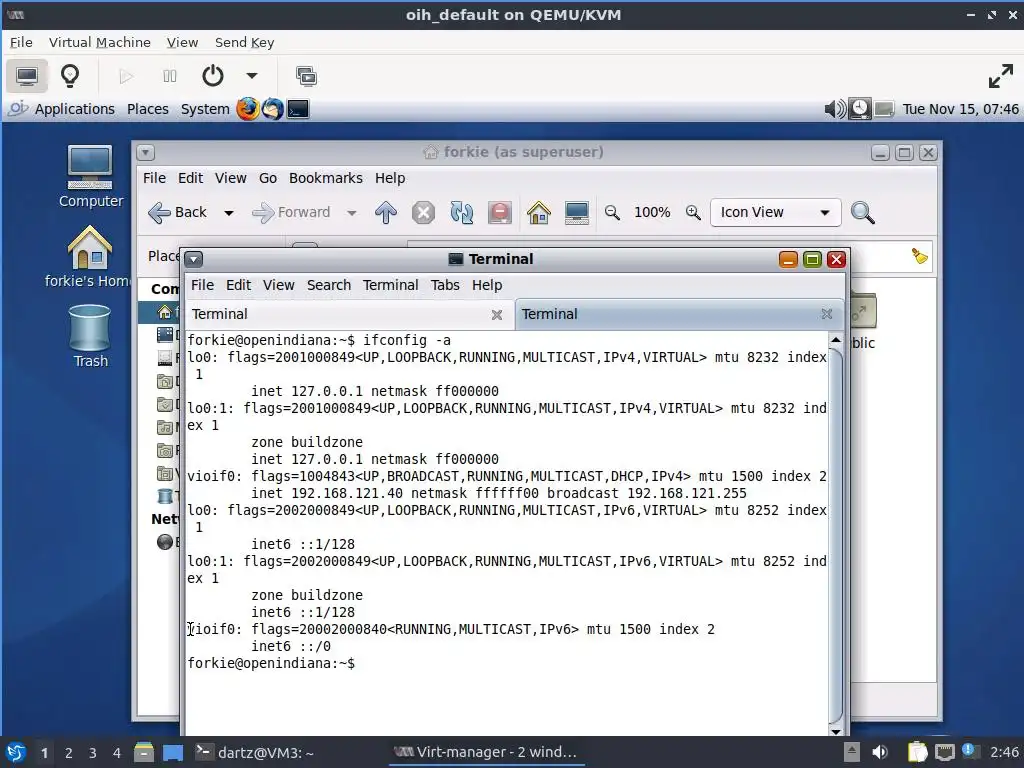Click the terminal scrollbar down arrow
Image resolution: width=1024 pixels, height=768 pixels.
[x=835, y=731]
